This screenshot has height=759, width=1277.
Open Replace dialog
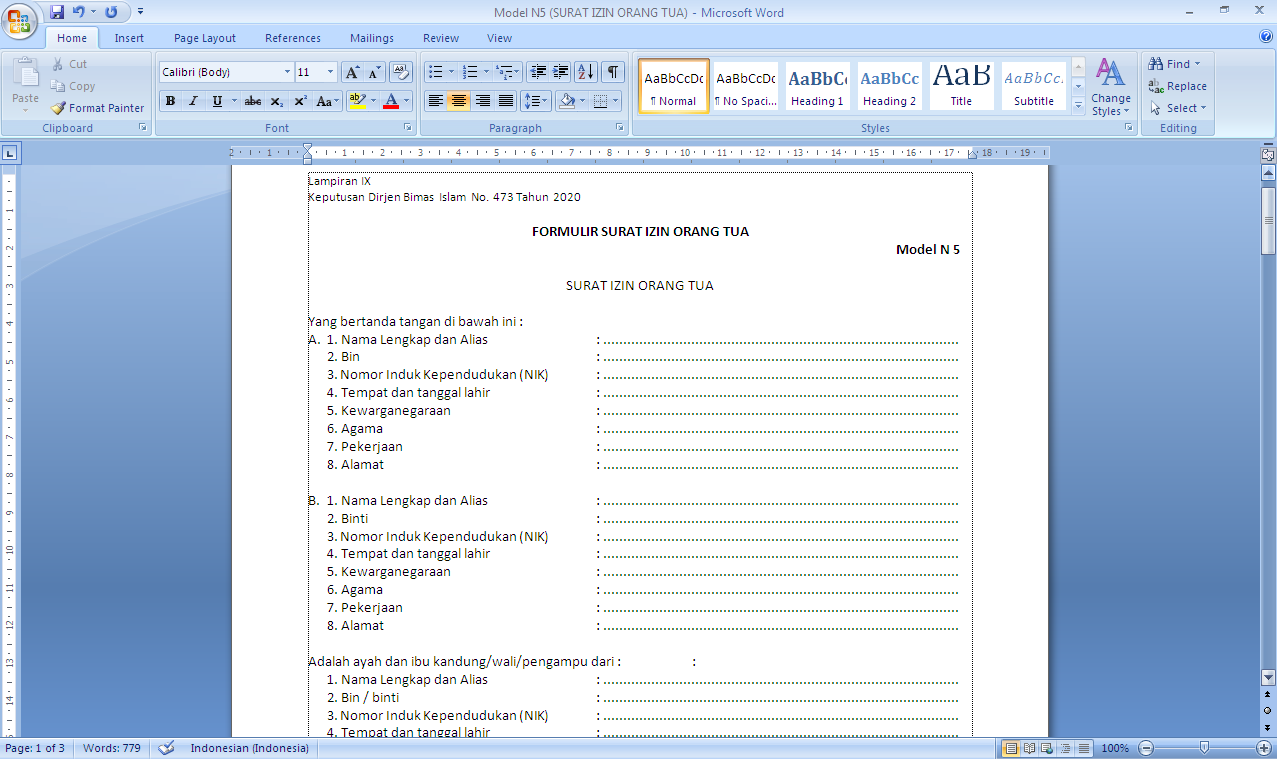1177,86
